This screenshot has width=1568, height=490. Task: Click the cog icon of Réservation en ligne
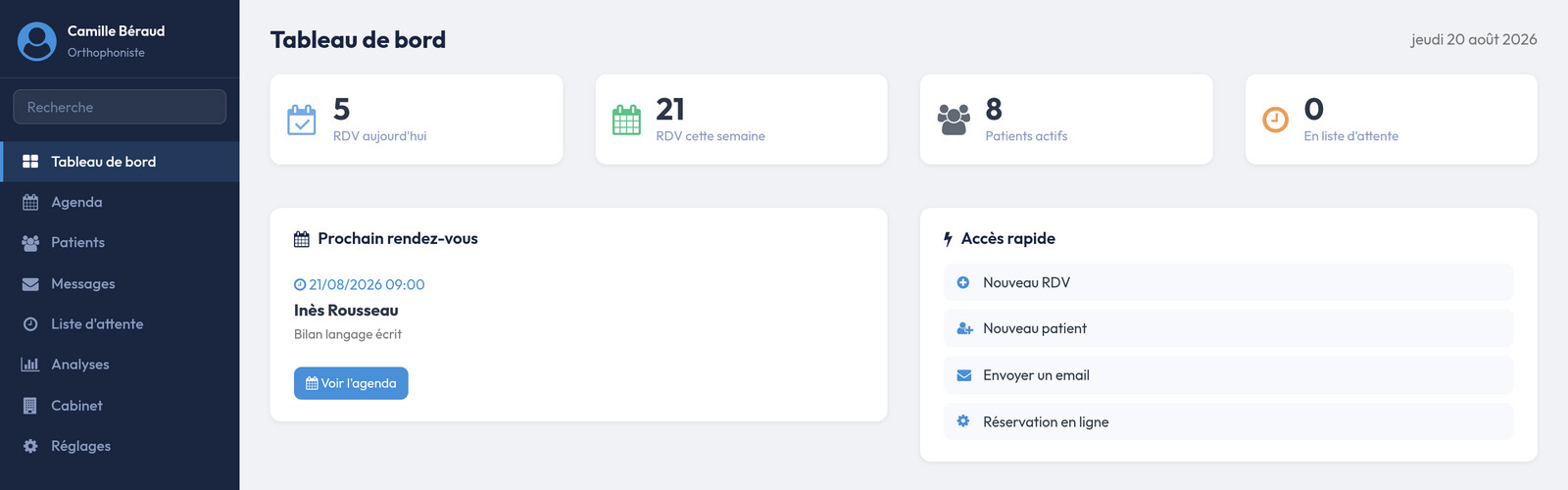[963, 421]
